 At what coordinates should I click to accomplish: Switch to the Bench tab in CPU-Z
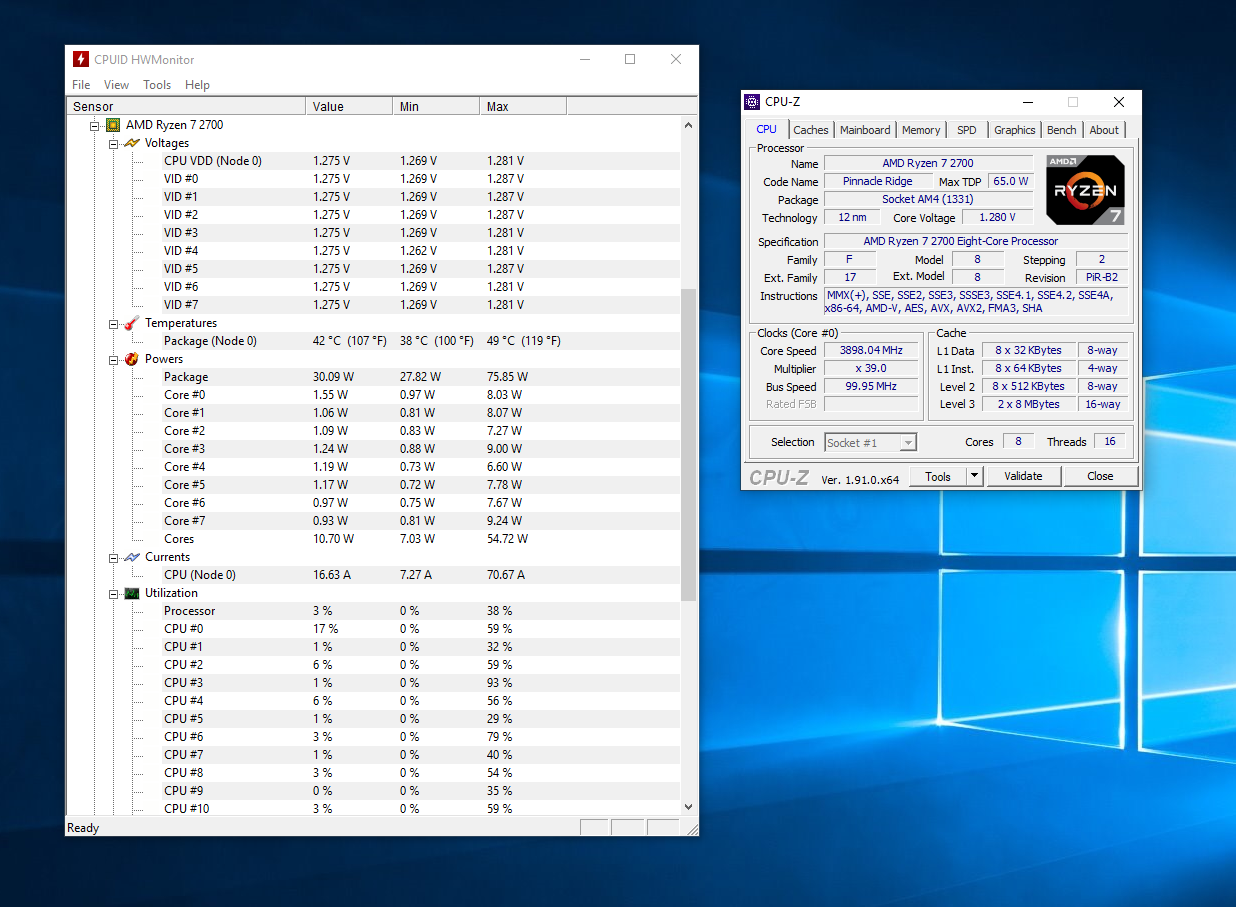tap(1062, 130)
